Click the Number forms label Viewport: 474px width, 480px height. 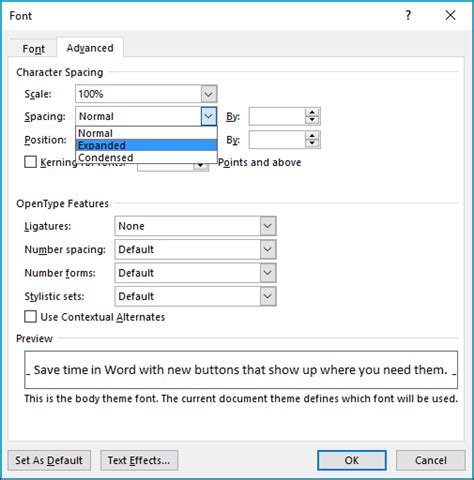click(x=60, y=273)
